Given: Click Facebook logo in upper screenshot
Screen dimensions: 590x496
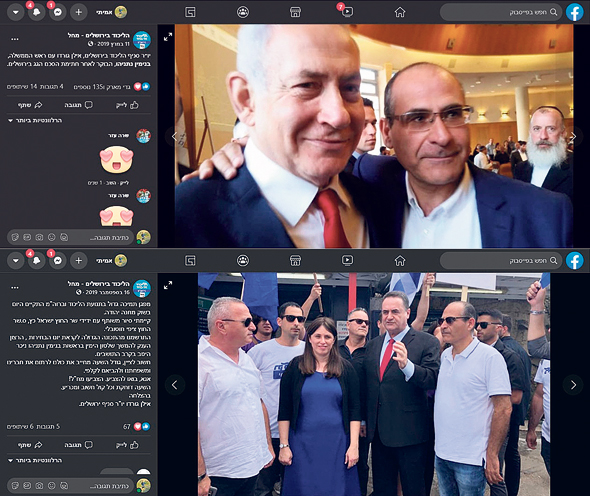Looking at the screenshot, I should click(x=575, y=12).
